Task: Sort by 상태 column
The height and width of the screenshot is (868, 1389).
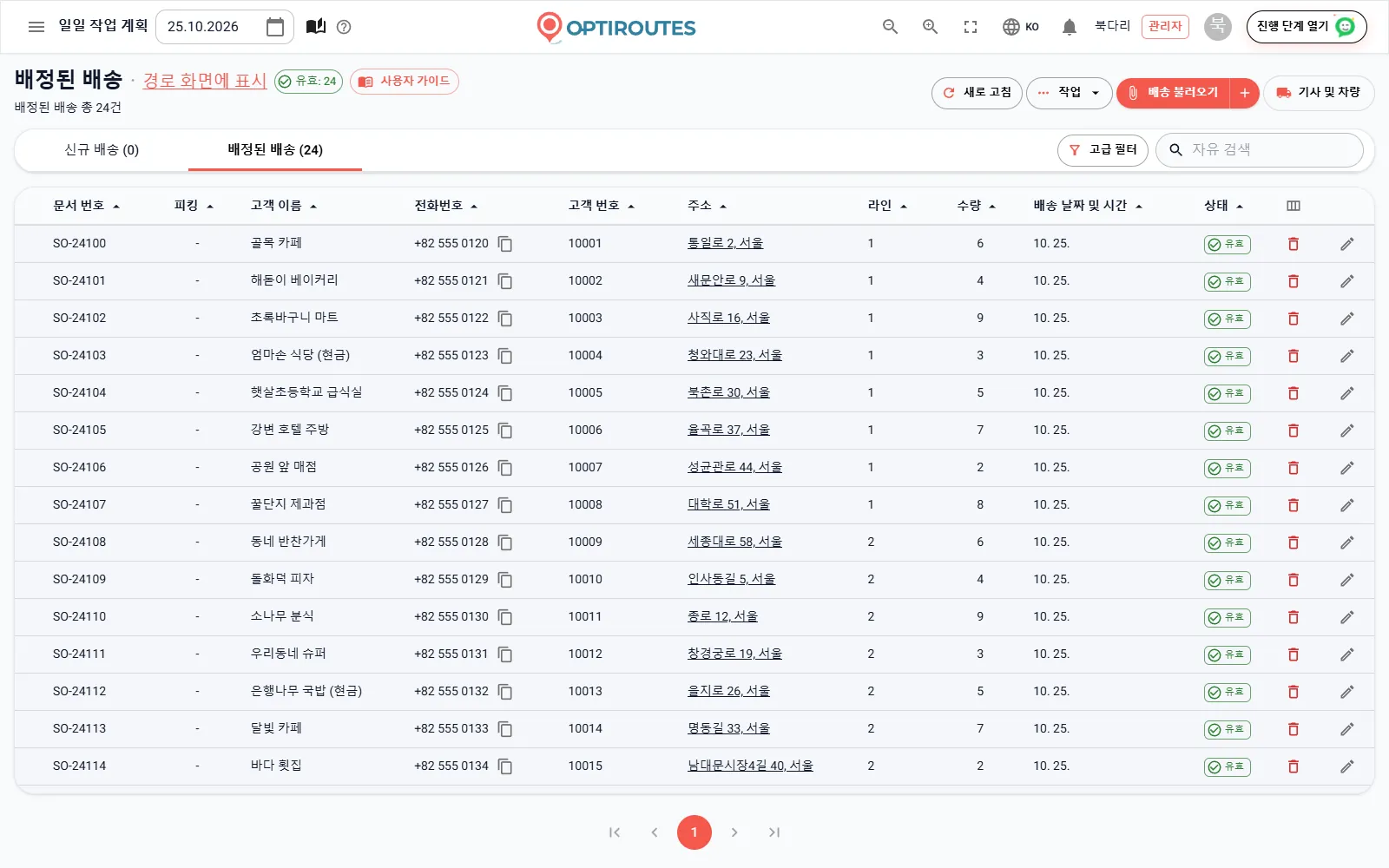Action: pos(1223,206)
